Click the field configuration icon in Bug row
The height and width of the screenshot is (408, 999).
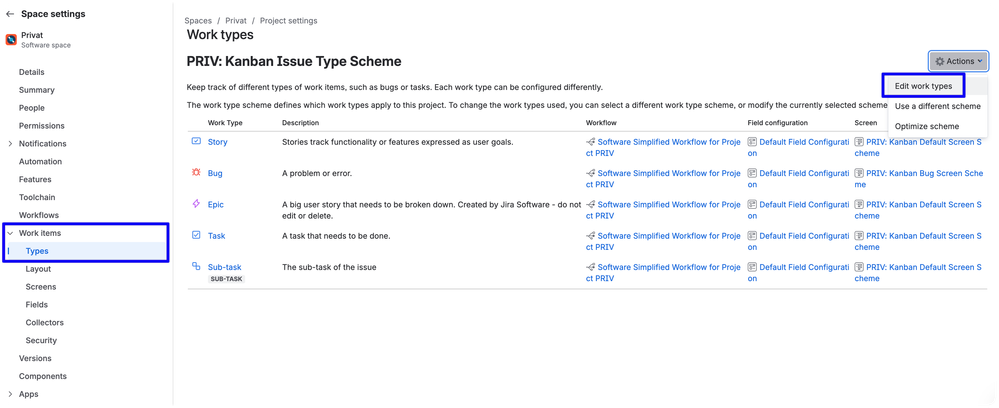pos(752,173)
